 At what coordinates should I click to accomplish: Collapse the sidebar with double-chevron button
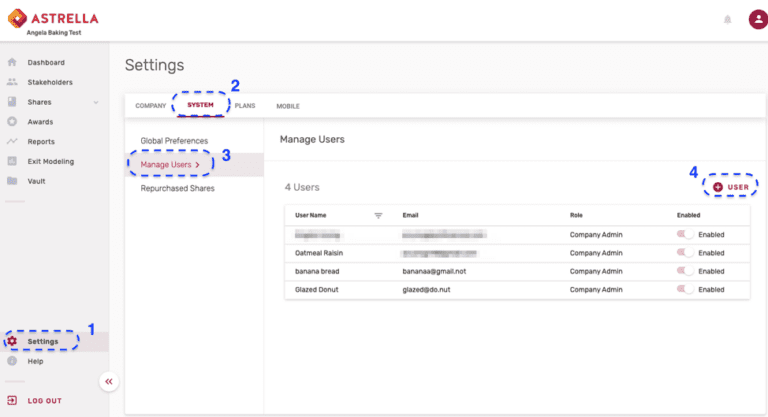point(108,382)
